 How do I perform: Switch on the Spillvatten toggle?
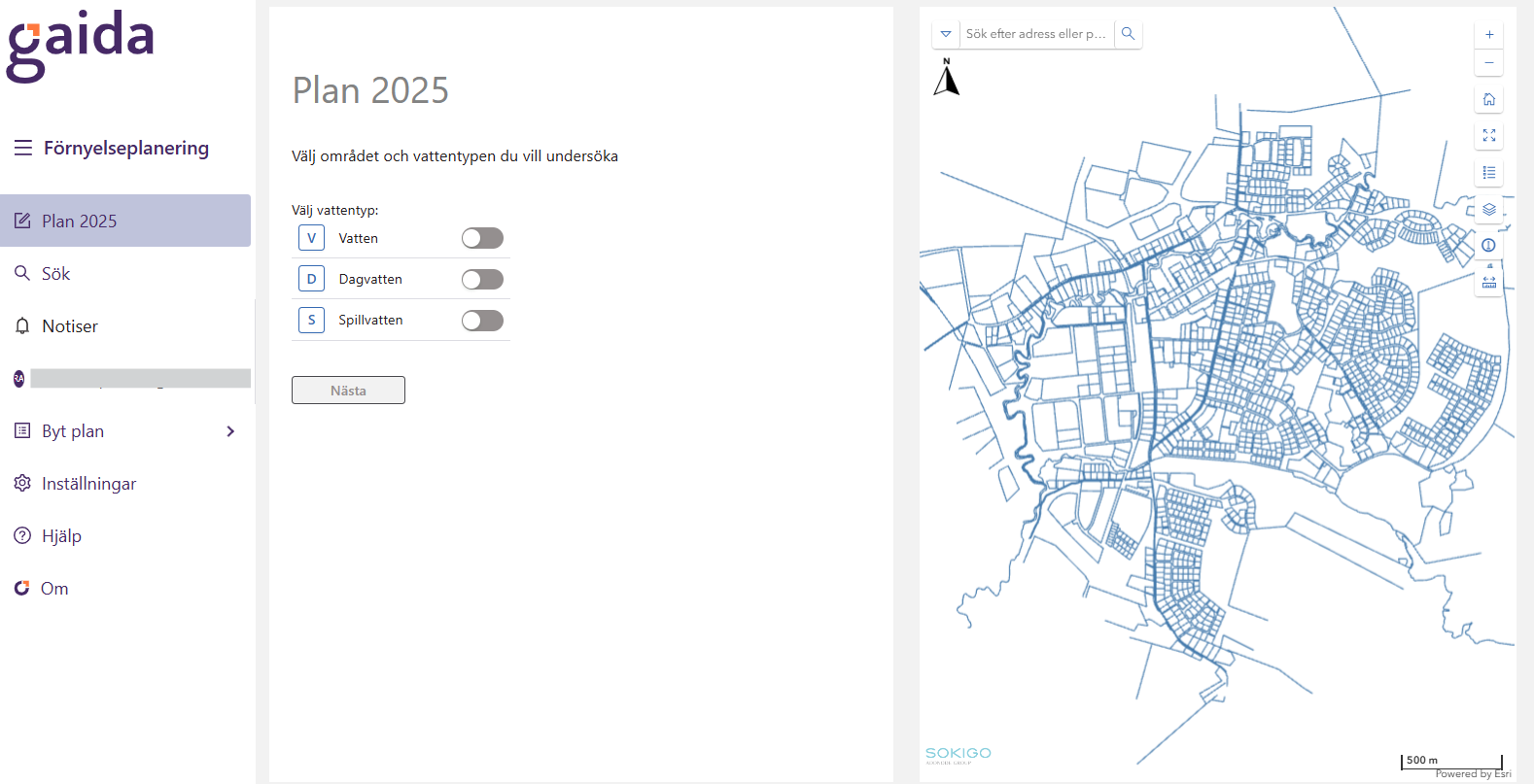(482, 321)
